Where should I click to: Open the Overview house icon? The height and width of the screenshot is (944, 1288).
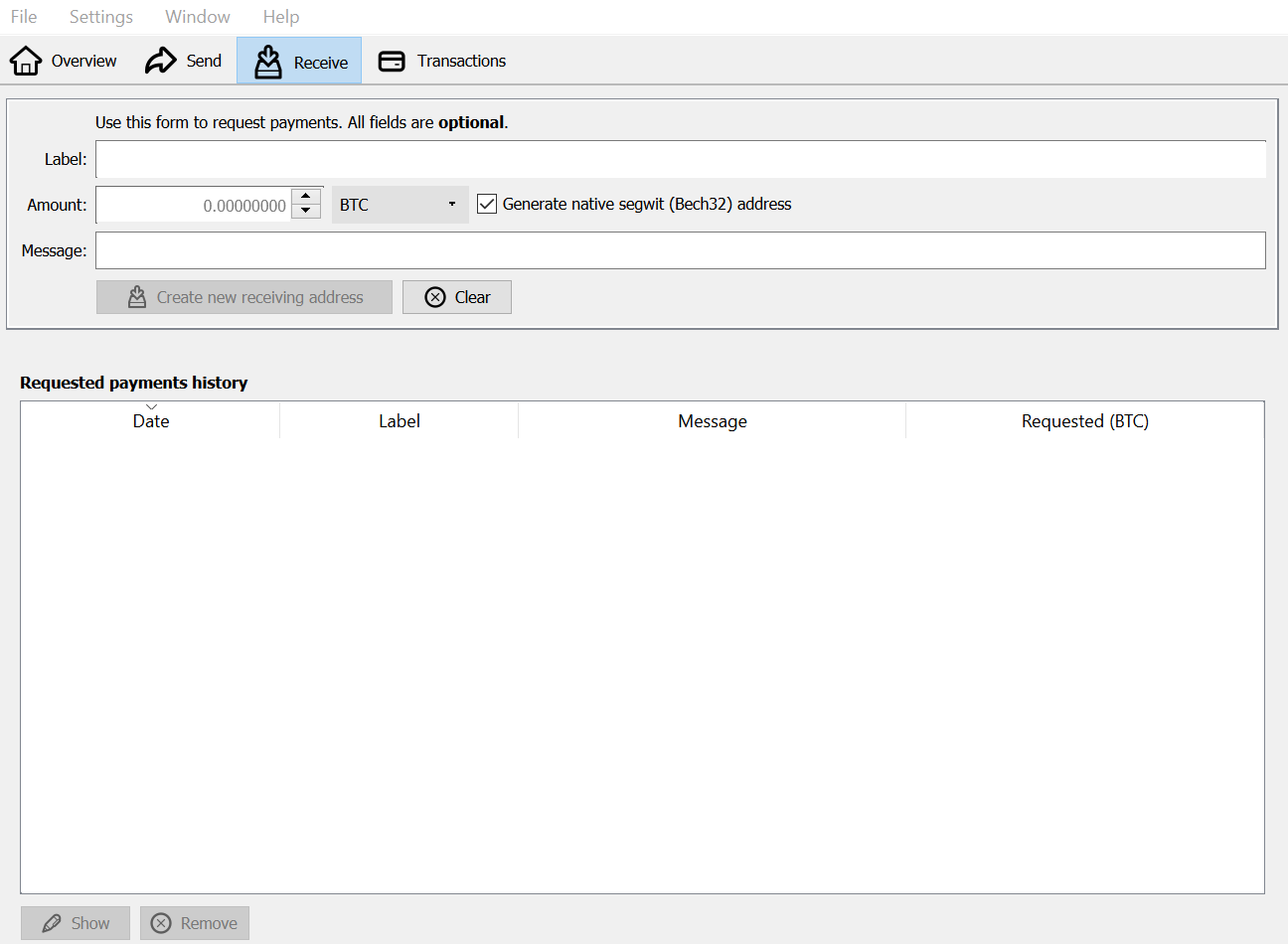click(26, 61)
